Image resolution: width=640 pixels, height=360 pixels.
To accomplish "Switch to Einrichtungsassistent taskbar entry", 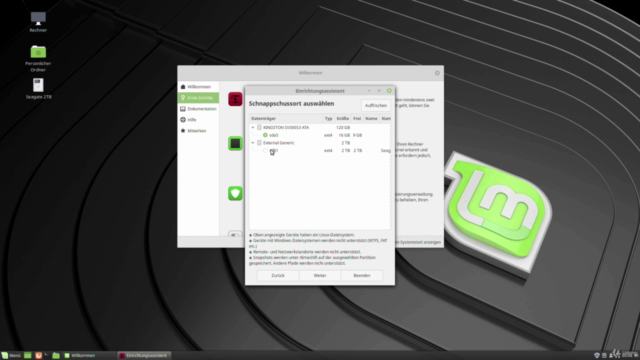I will point(143,356).
